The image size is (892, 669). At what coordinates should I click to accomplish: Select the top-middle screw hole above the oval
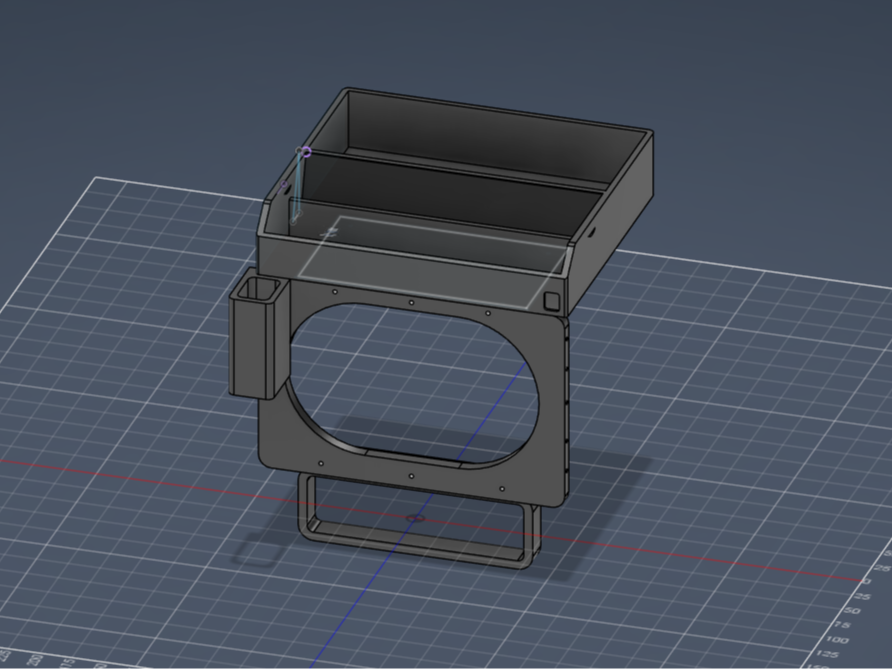[x=411, y=302]
